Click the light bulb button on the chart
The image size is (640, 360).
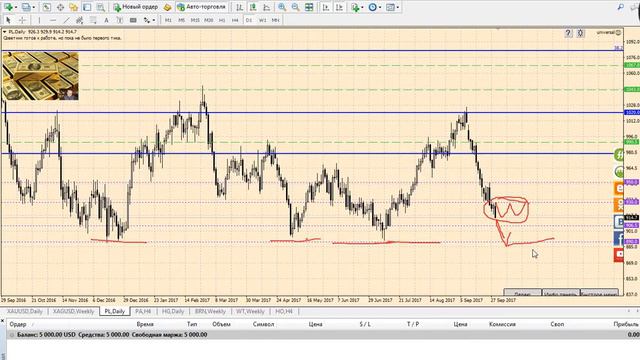coord(580,33)
